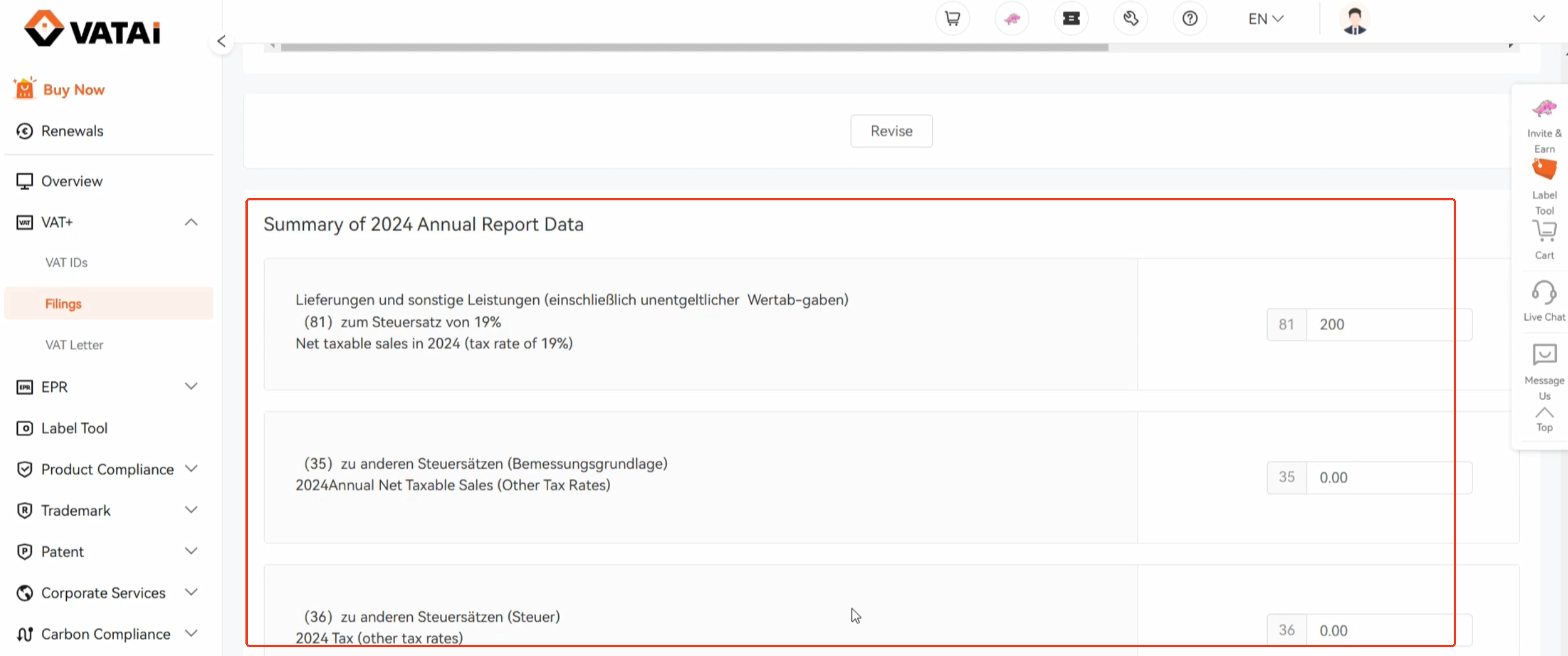The height and width of the screenshot is (656, 1568).
Task: Expand the Carbon Compliance chevron
Action: [191, 634]
